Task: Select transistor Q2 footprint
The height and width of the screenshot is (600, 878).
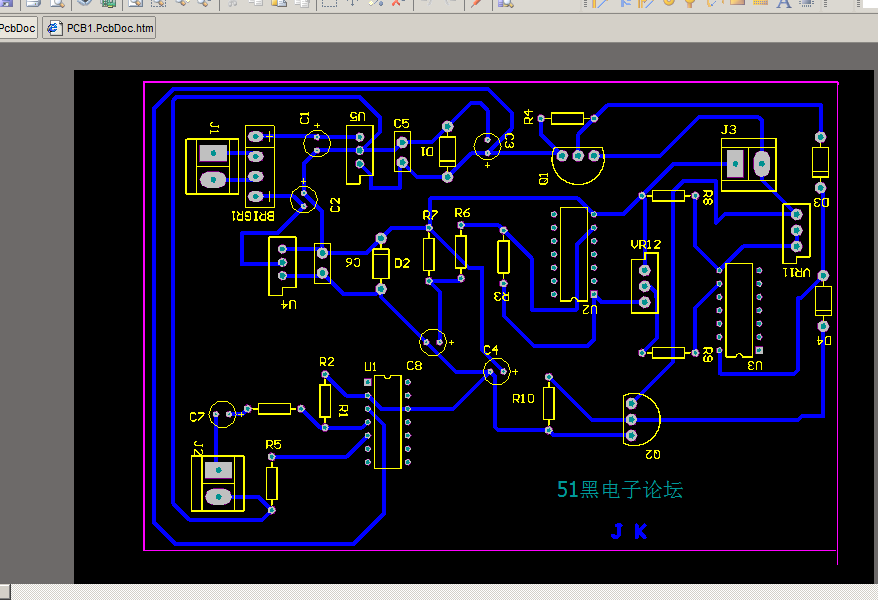Action: point(642,419)
